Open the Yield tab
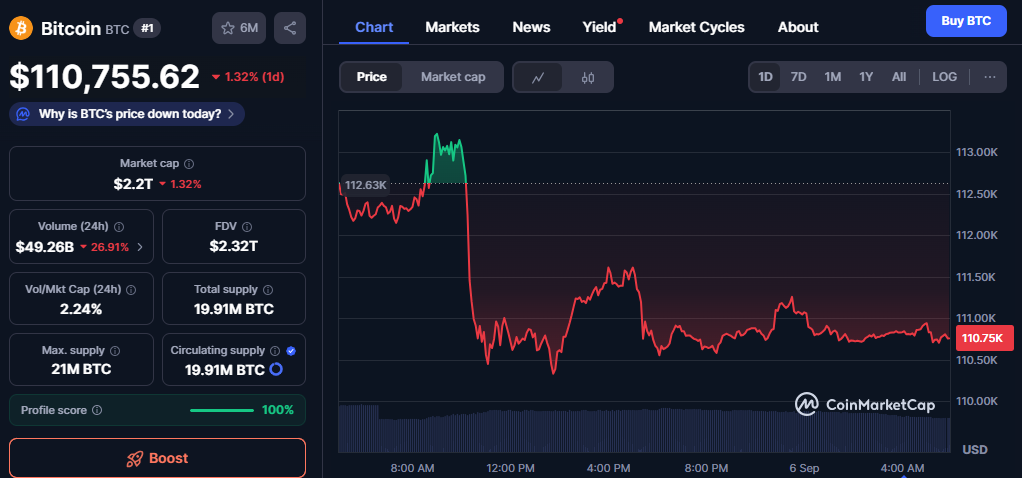The height and width of the screenshot is (478, 1022). (600, 27)
